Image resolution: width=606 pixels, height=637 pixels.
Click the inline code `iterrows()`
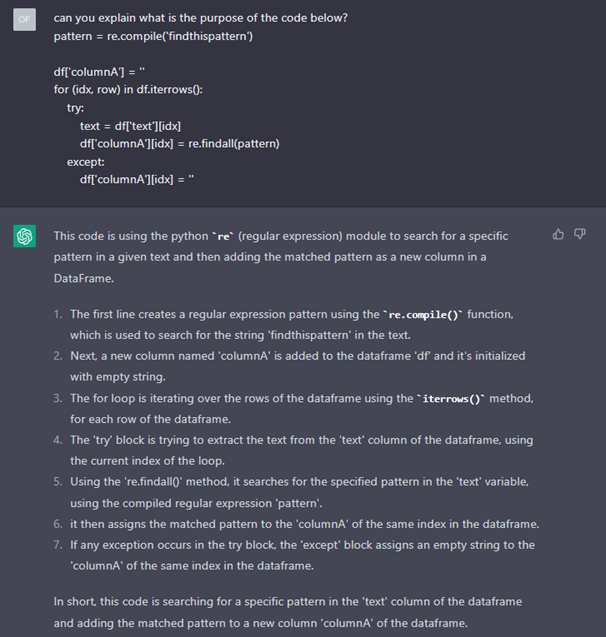coord(452,399)
